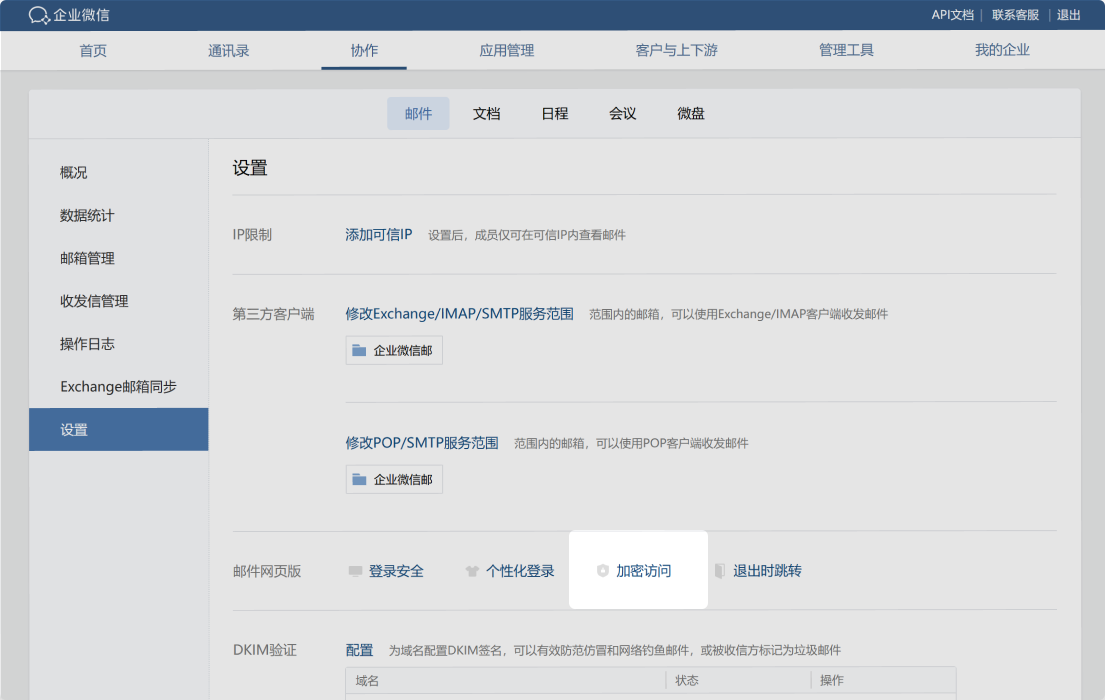Open Exchange邮箱同步 in the sidebar
This screenshot has width=1105, height=700.
(x=118, y=387)
